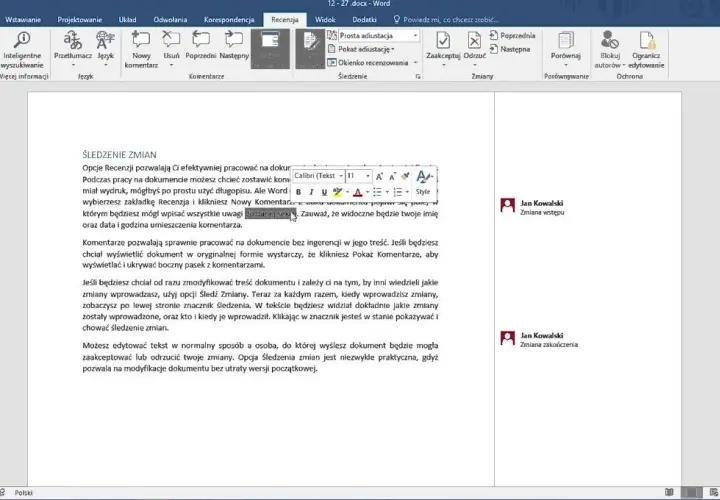
Task: Click the Zaakceptuj accept change icon
Action: click(x=443, y=40)
